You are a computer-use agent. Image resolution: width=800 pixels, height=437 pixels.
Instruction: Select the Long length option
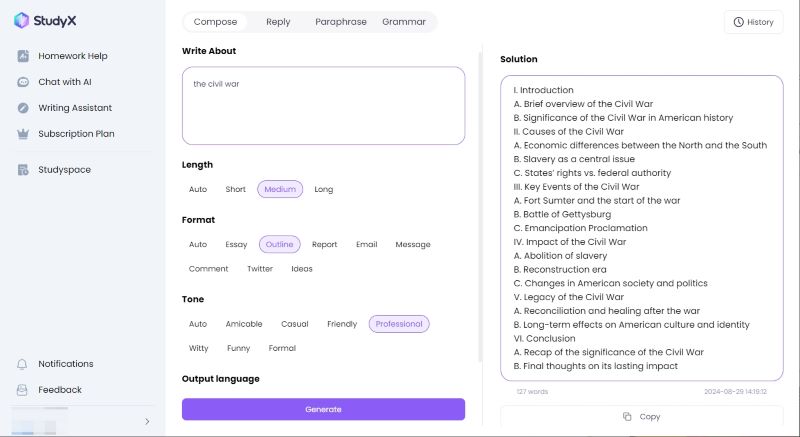click(323, 189)
